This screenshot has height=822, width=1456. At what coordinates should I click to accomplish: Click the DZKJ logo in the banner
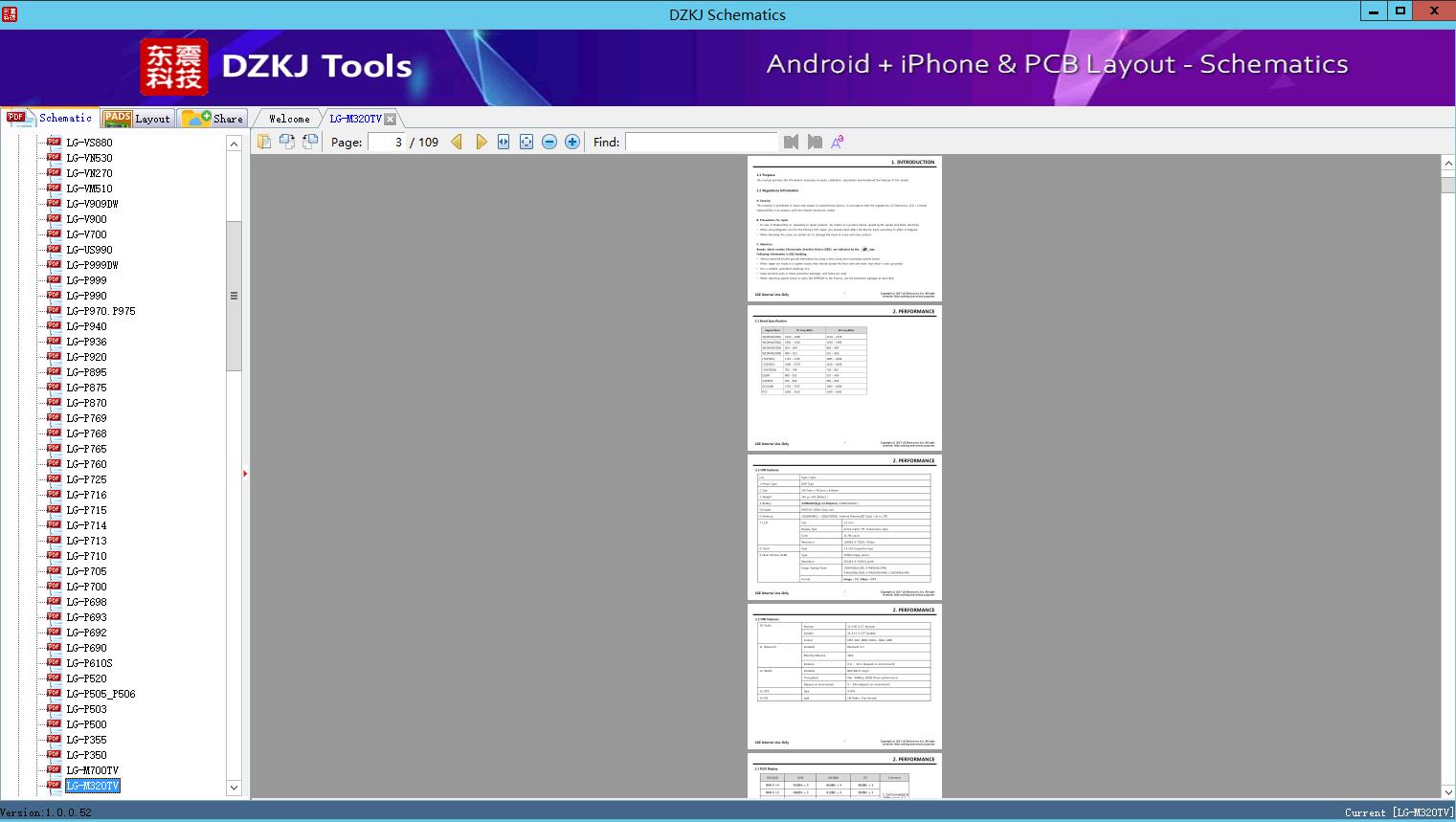174,66
